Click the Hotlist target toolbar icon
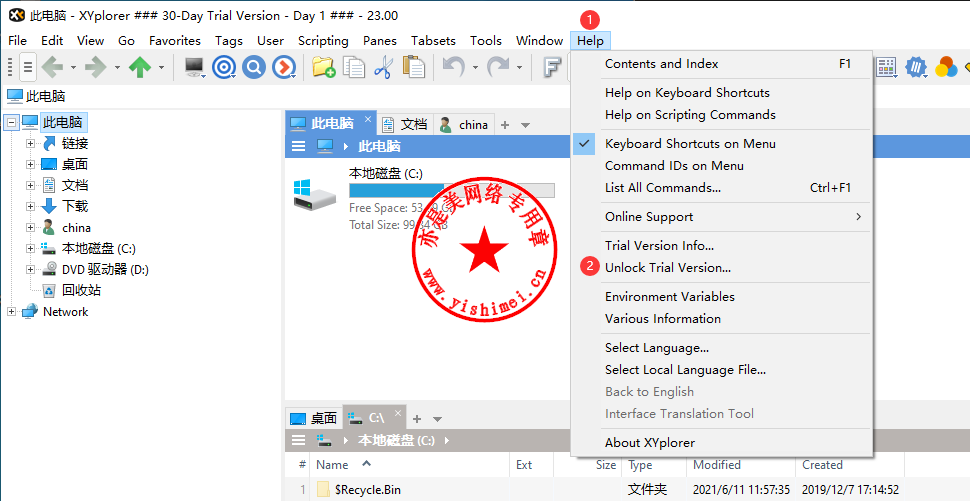The height and width of the screenshot is (501, 970). [x=224, y=67]
